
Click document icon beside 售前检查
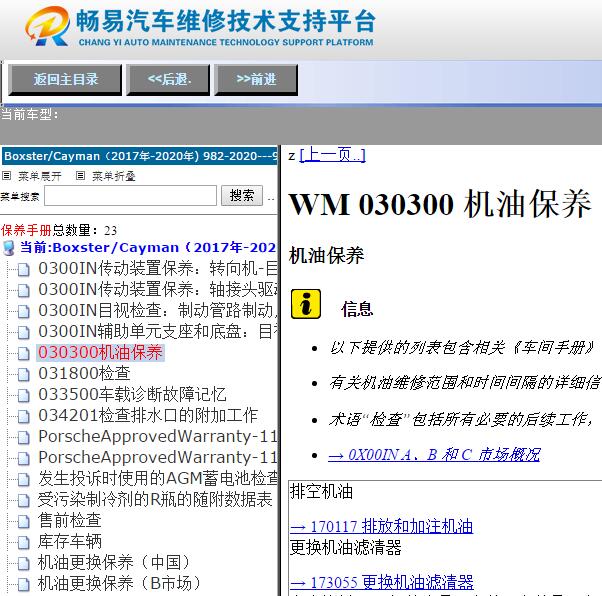point(23,522)
